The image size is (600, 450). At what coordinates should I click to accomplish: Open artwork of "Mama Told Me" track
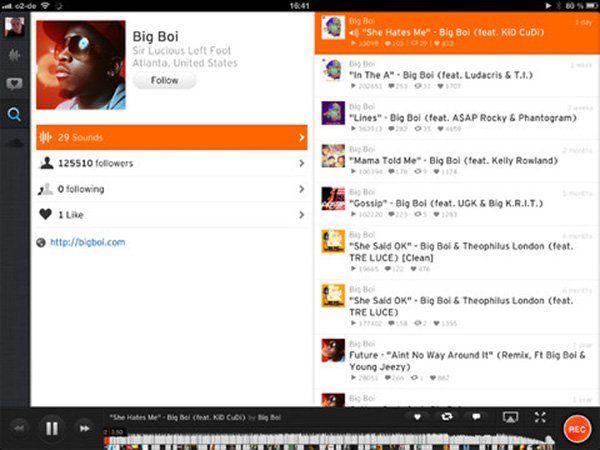[333, 156]
